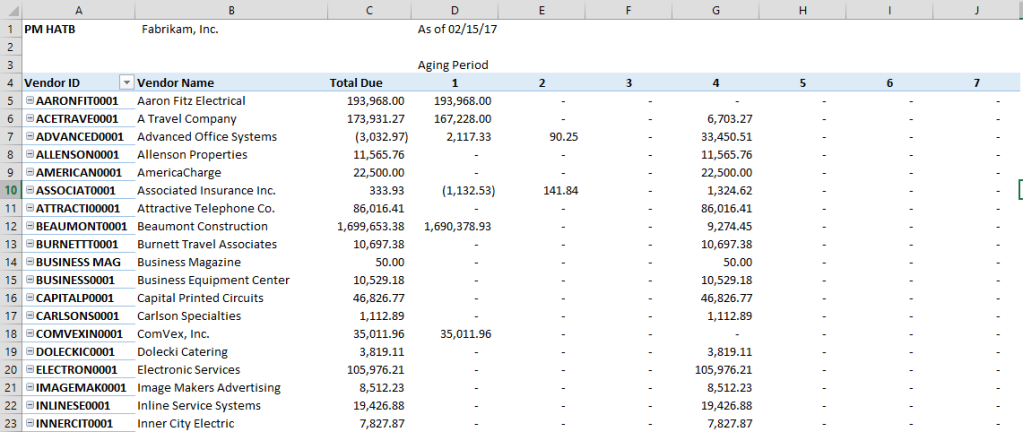Click the As of 02/15/17 cell
Viewport: 1023px width, 432px height.
coord(455,29)
